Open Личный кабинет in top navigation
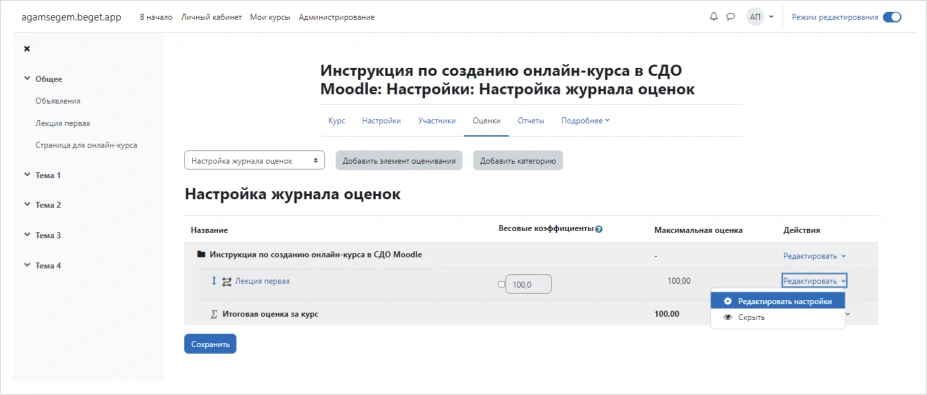 click(x=211, y=17)
